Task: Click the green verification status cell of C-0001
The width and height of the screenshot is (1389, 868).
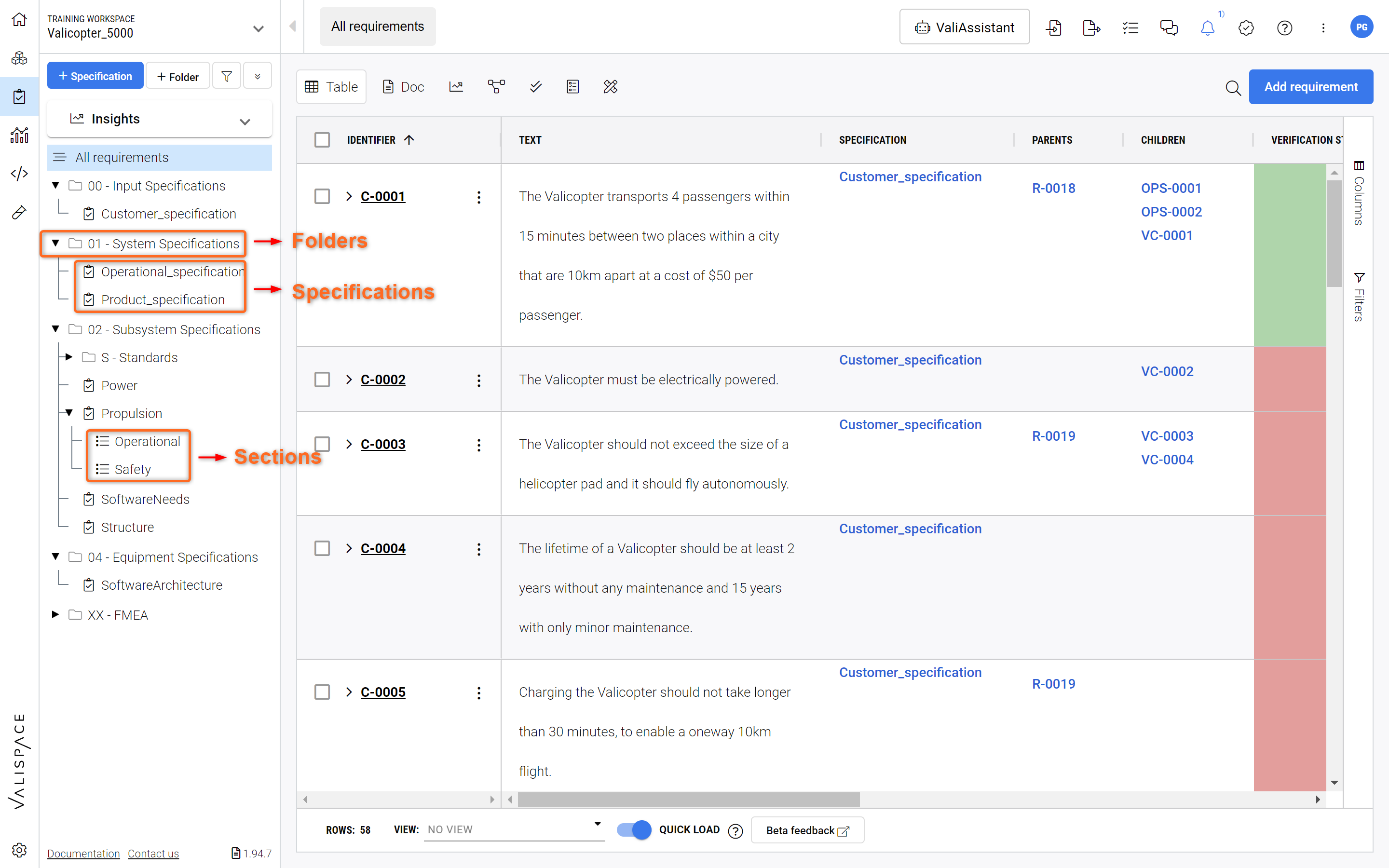Action: point(1290,255)
